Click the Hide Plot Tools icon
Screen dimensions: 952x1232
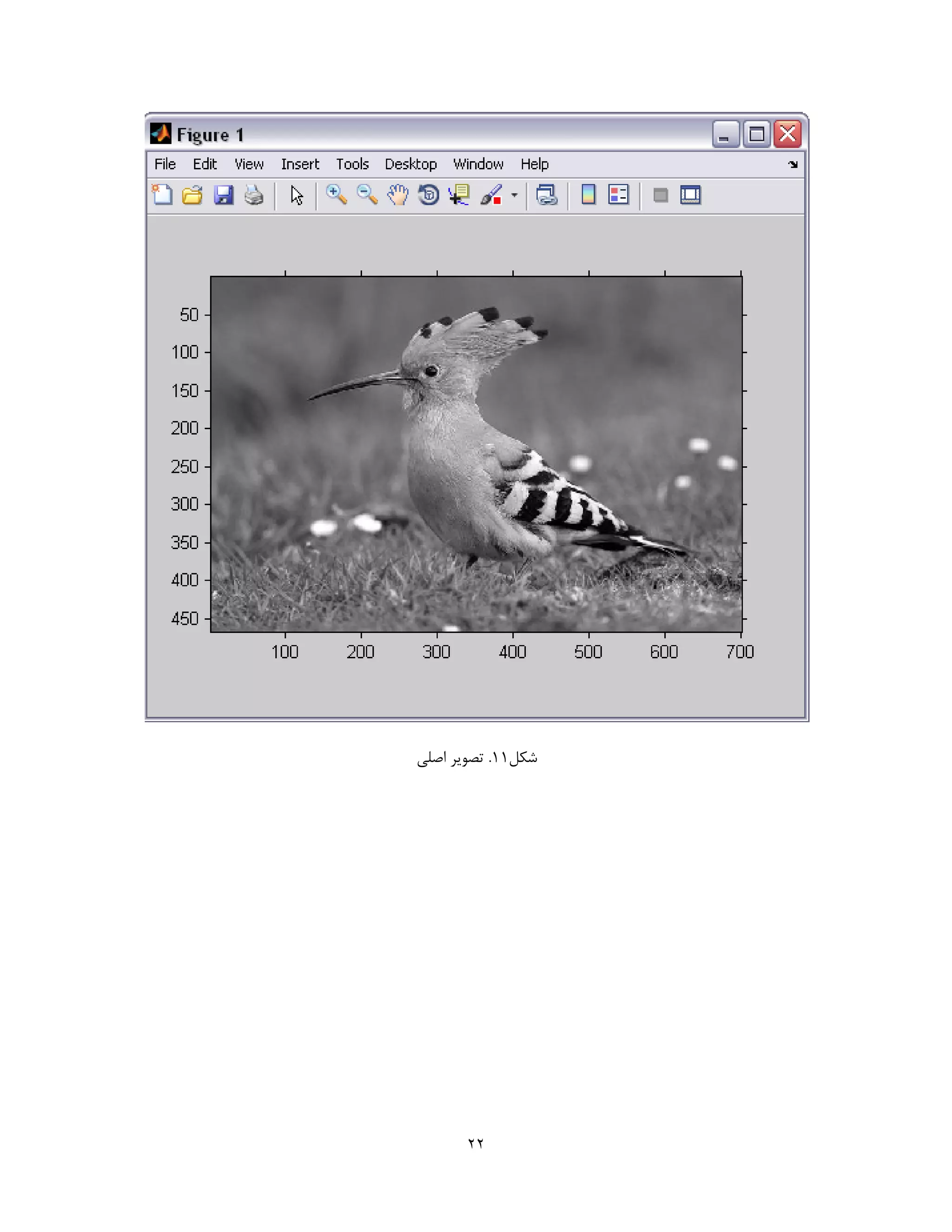[661, 195]
